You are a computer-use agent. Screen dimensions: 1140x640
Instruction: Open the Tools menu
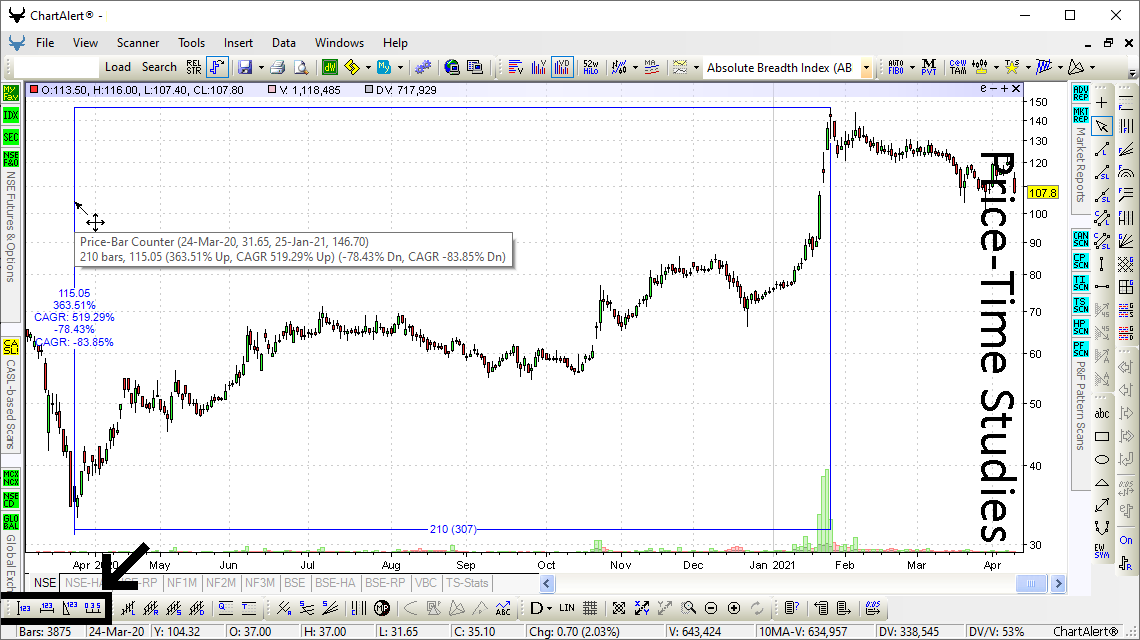point(191,43)
